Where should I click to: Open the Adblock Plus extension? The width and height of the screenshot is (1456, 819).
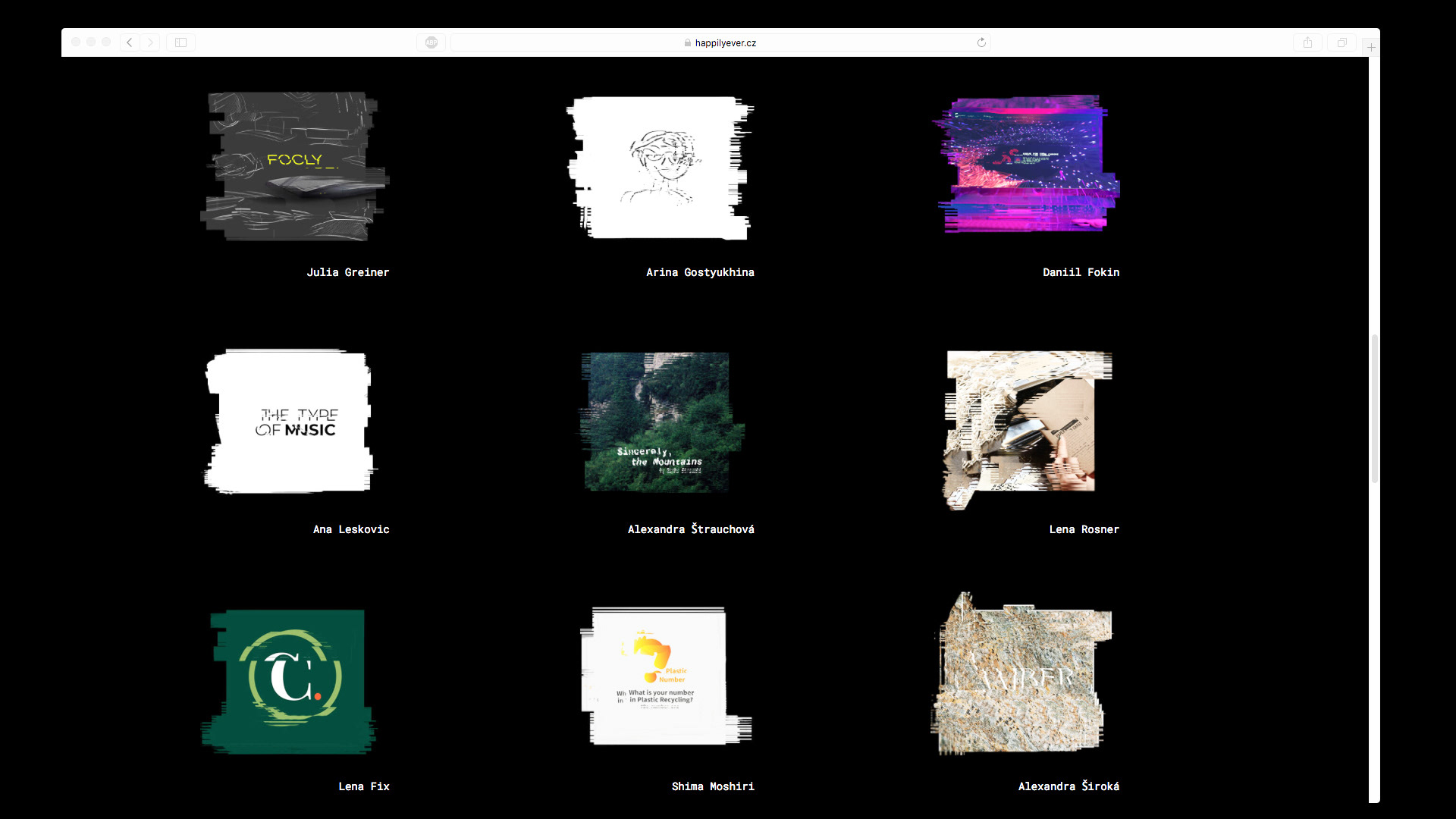[431, 42]
